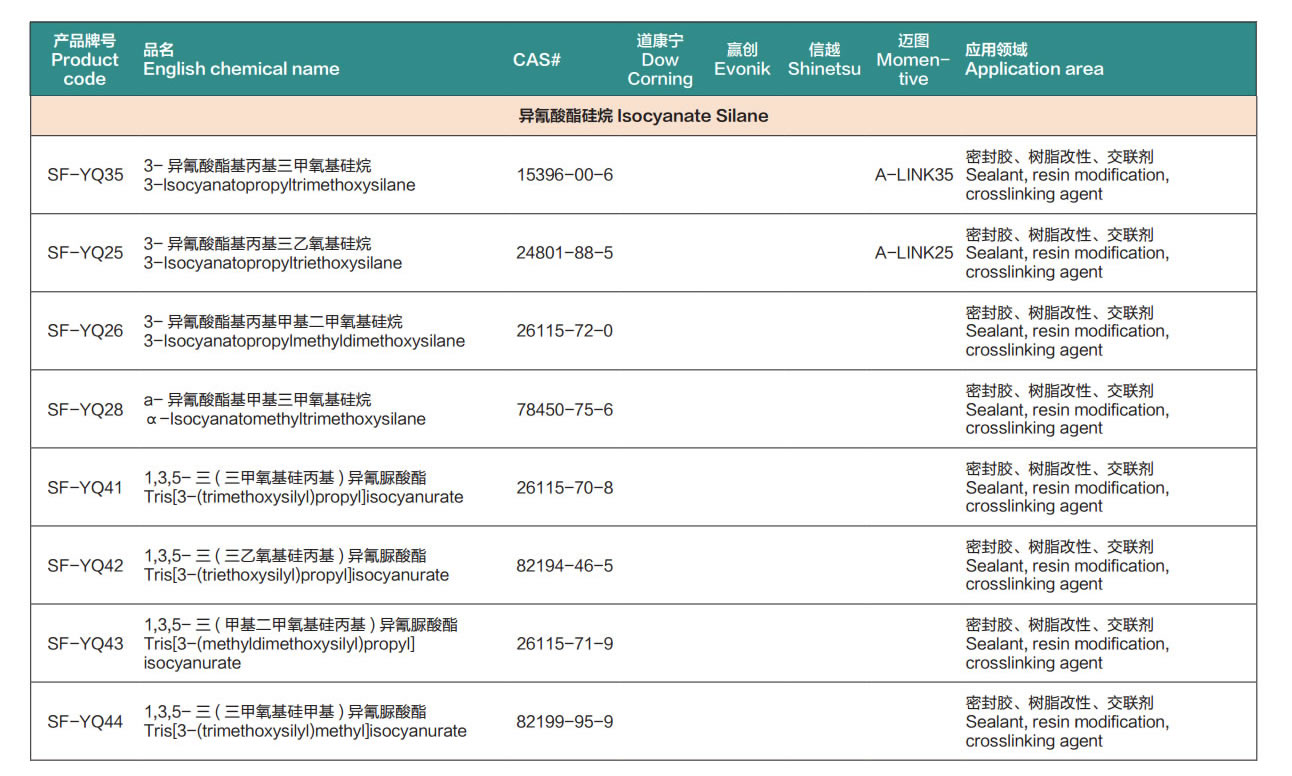
Task: Click the α-Isocyanatomethyltrimethoxysilane chemical name
Action: pyautogui.click(x=286, y=419)
